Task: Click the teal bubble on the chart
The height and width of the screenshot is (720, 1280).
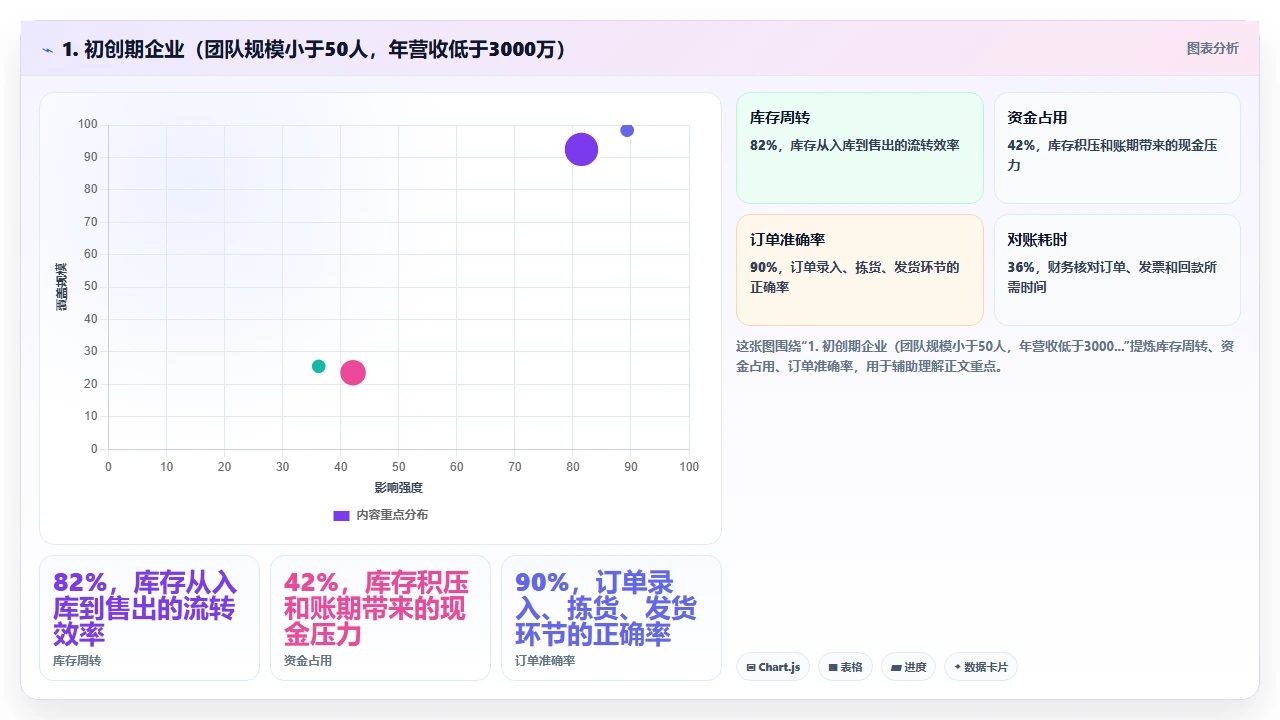Action: point(319,366)
